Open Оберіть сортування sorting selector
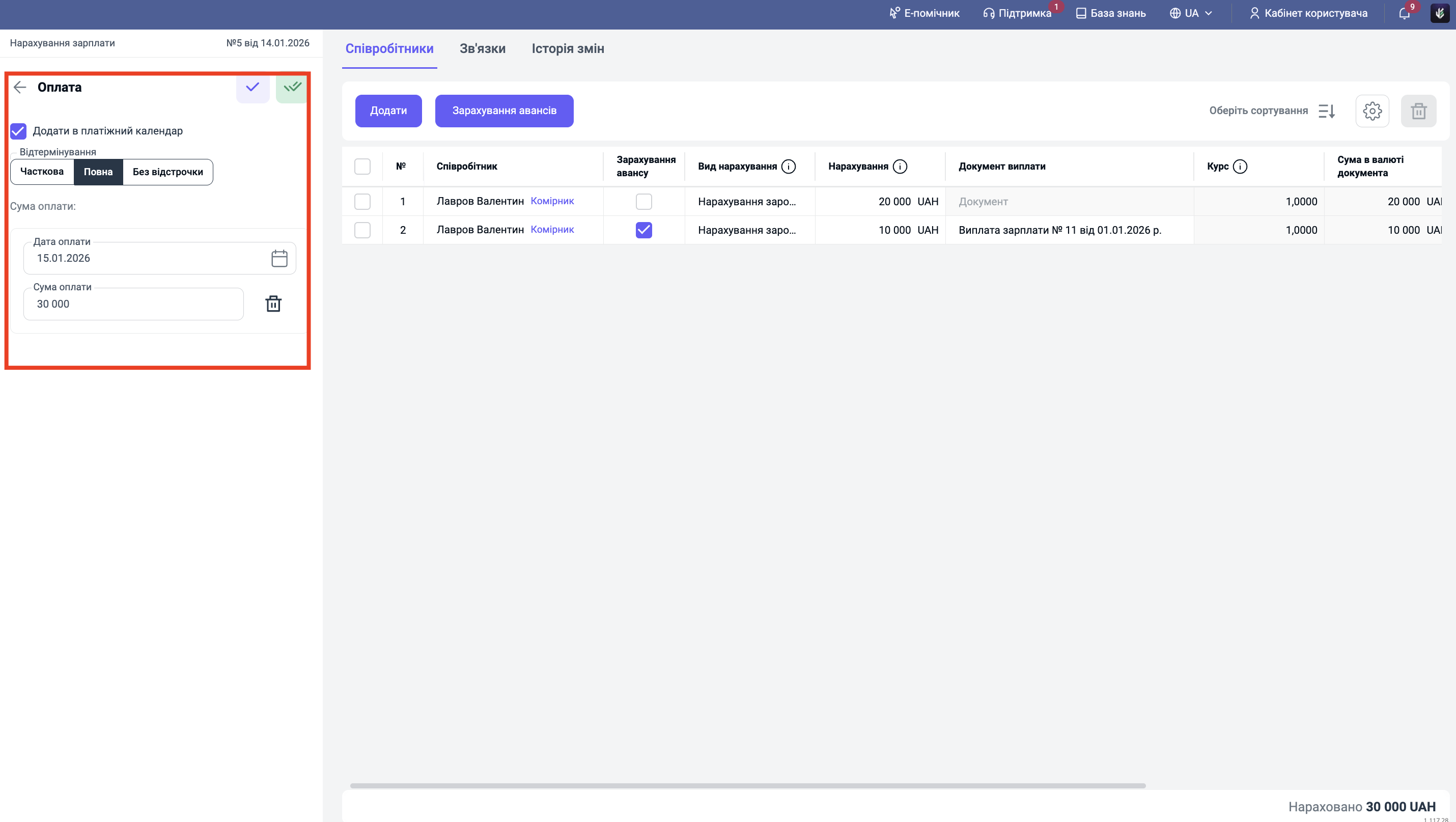This screenshot has width=1456, height=822. (x=1272, y=111)
